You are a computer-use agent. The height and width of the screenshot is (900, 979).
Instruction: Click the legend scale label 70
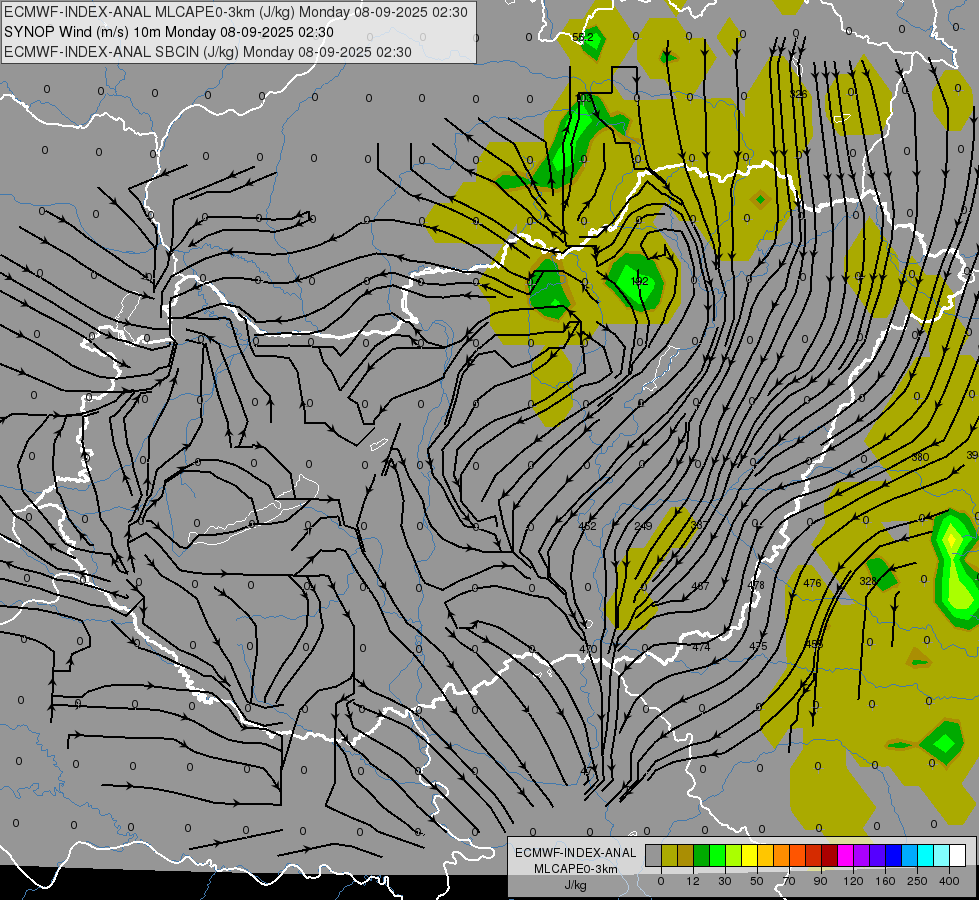(x=789, y=881)
